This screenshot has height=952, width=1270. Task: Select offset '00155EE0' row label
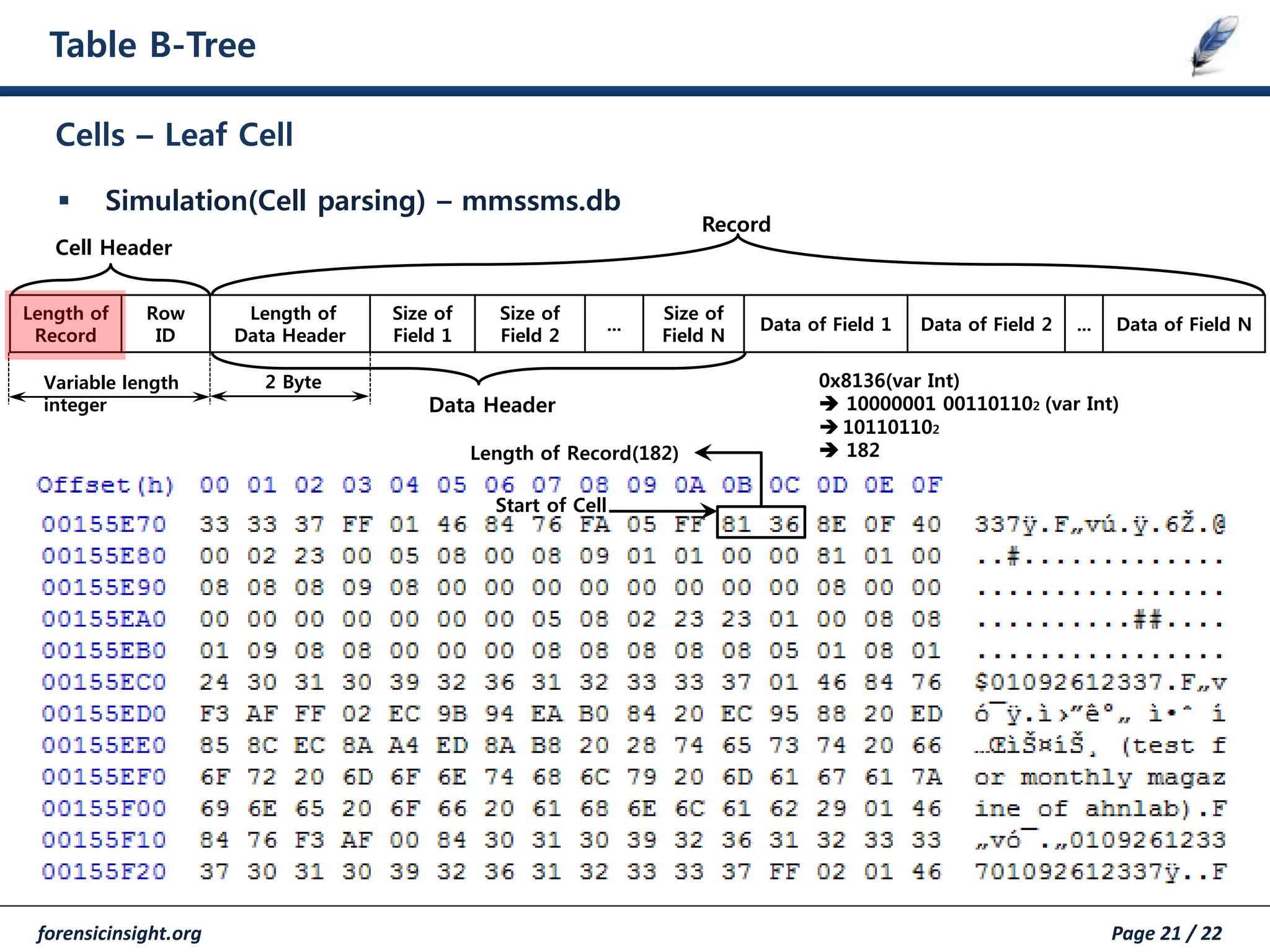pyautogui.click(x=104, y=746)
